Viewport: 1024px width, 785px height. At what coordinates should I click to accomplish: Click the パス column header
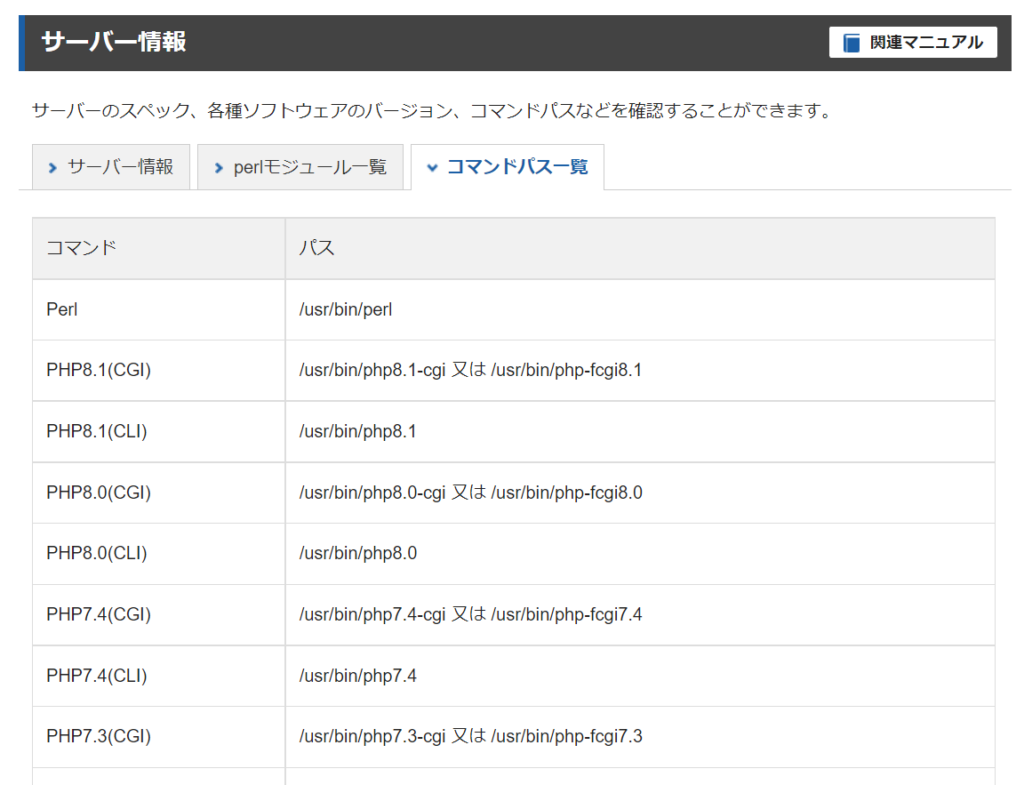tap(640, 248)
